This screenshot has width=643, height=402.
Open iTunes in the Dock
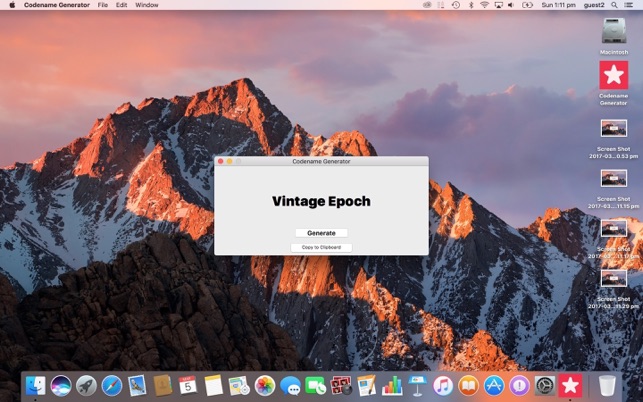(443, 386)
